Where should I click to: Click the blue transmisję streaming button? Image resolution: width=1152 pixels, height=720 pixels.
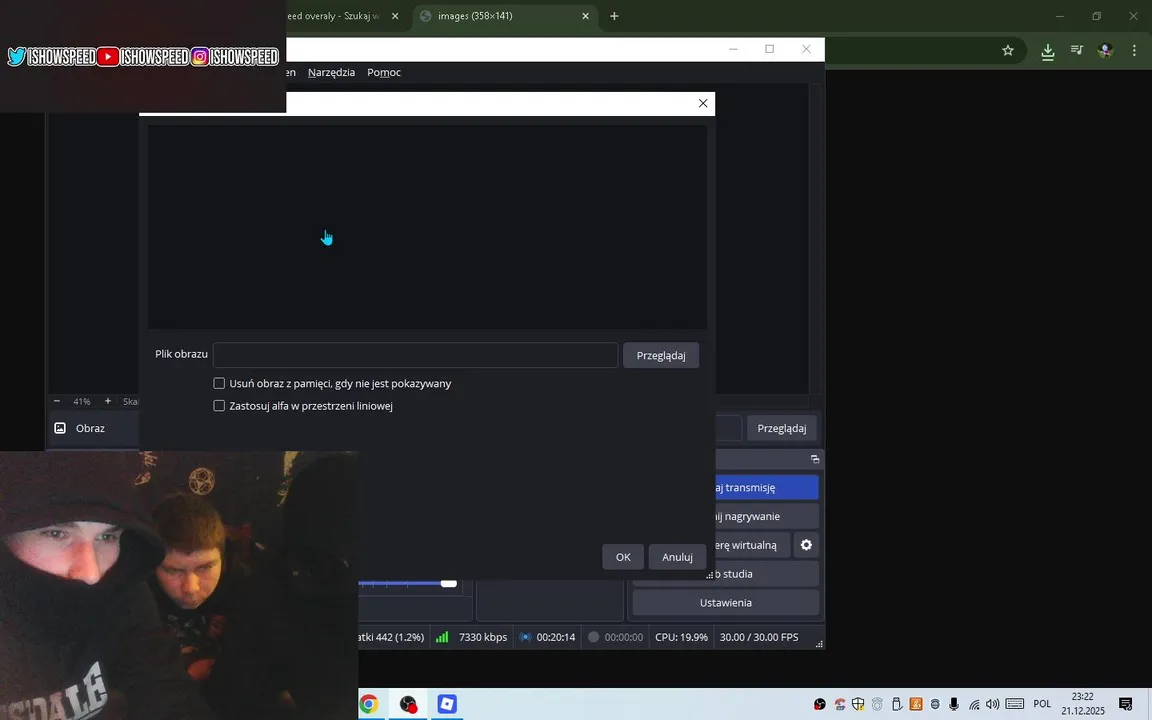point(766,487)
